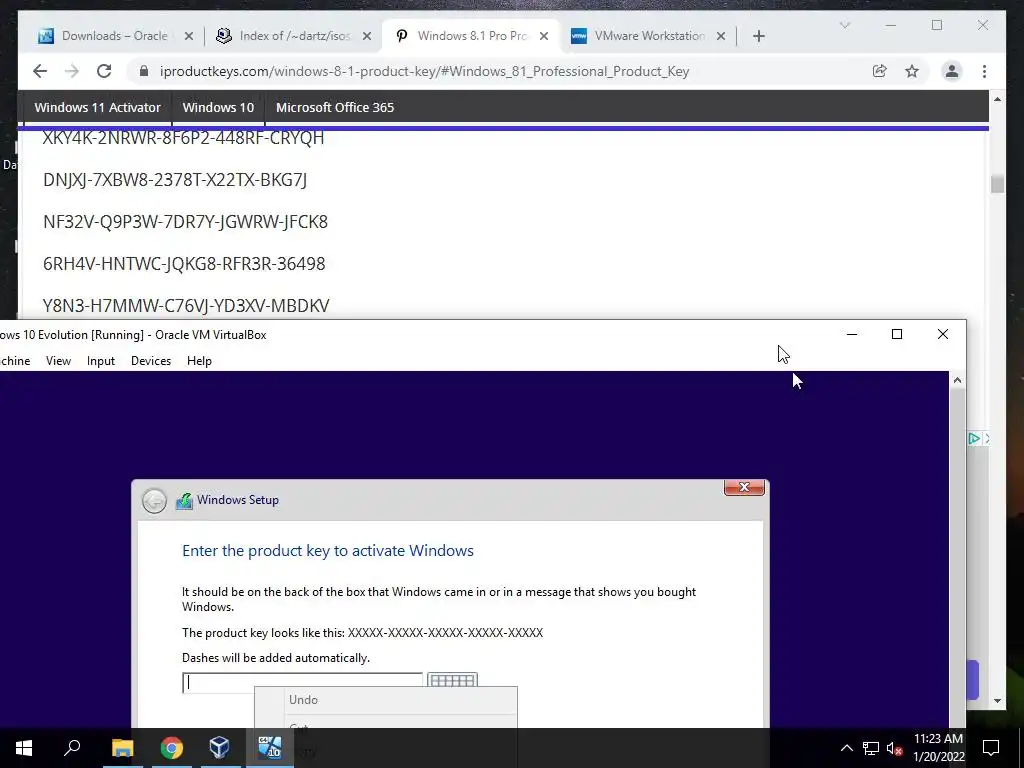Minimize the VirtualBox VM window
This screenshot has width=1024, height=768.
coord(852,334)
